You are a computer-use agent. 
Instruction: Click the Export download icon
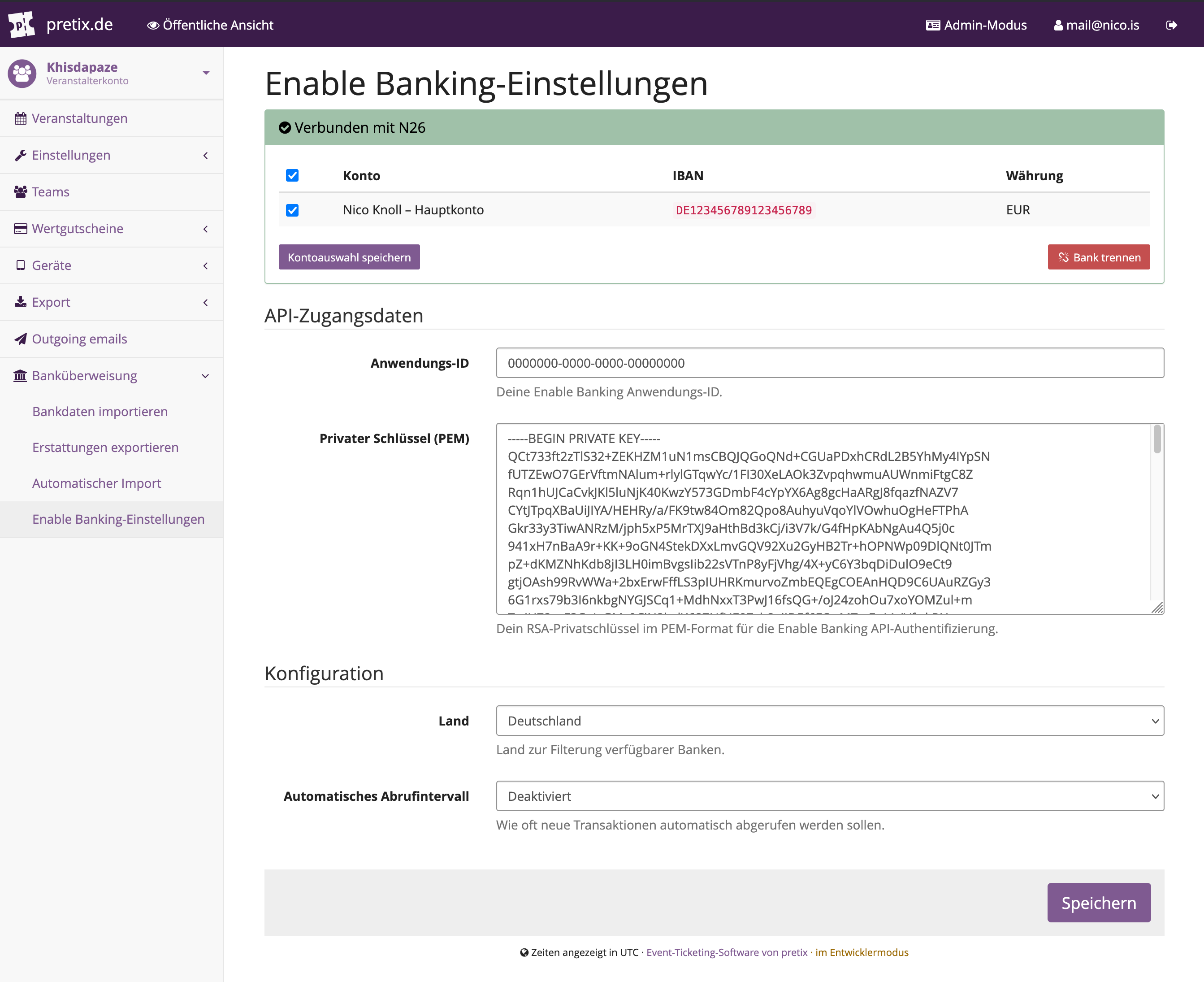[20, 302]
